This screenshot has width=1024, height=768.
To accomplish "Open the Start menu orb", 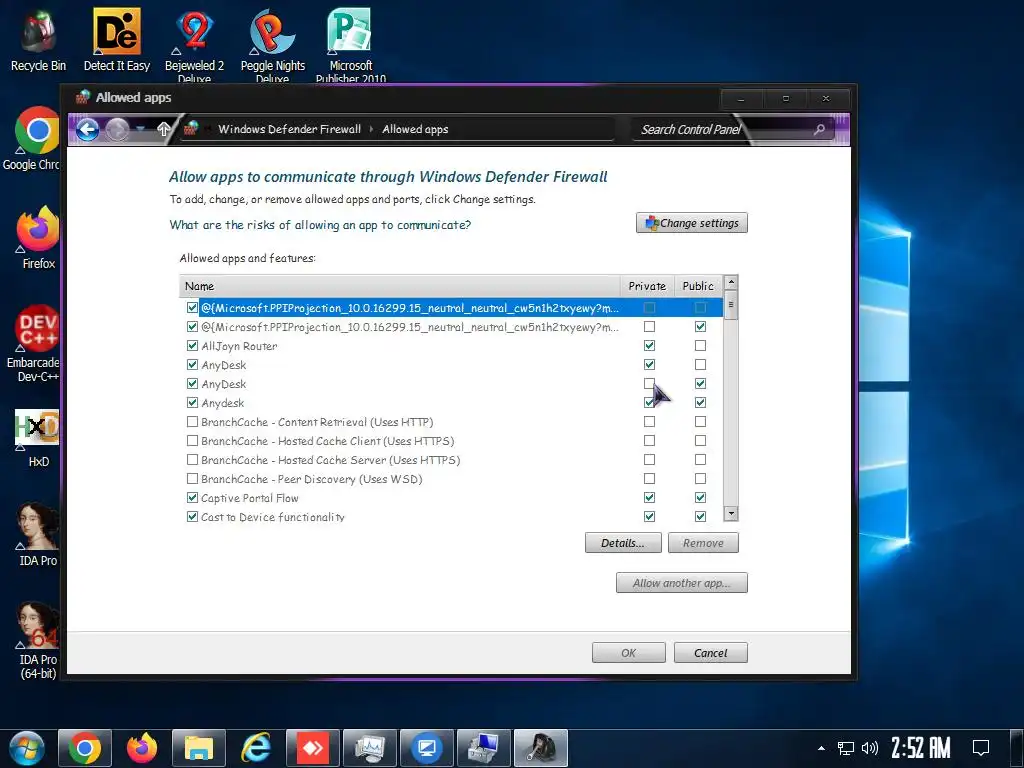I will pos(27,748).
